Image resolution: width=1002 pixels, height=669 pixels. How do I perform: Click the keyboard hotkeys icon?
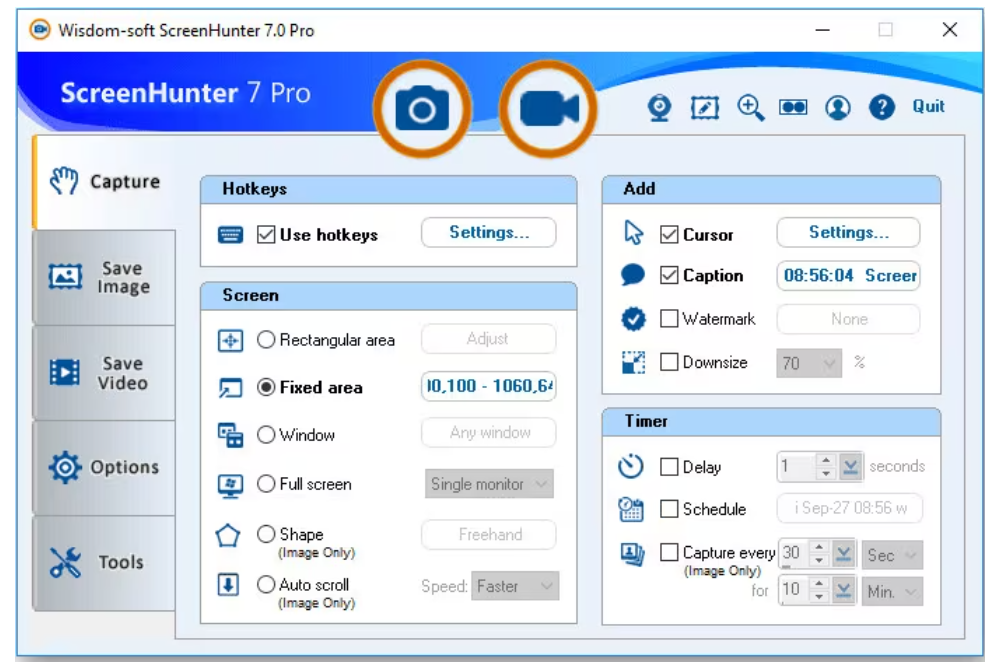click(x=230, y=235)
